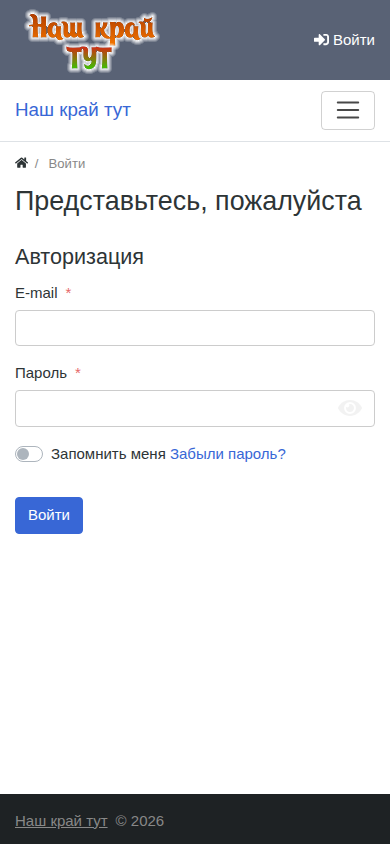Click the 'Авторизация' section heading
The image size is (390, 844).
80,257
